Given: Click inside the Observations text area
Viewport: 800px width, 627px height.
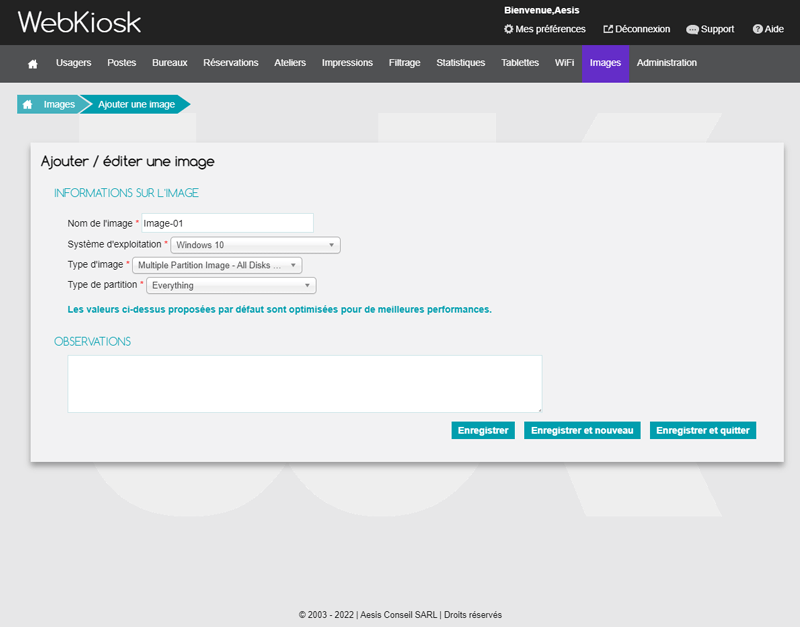Looking at the screenshot, I should click(305, 384).
